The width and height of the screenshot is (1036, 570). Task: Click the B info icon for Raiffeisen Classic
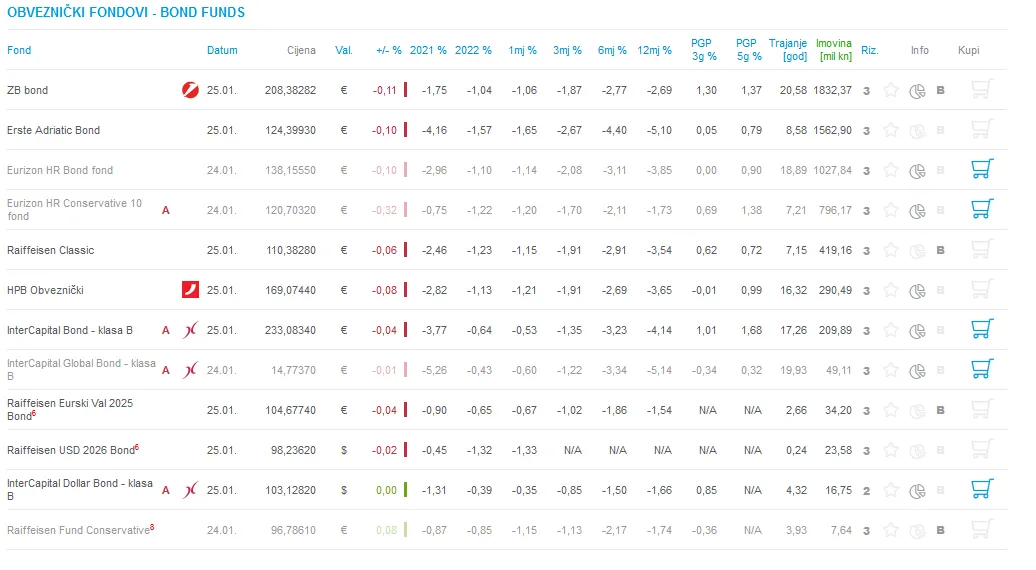click(x=940, y=250)
